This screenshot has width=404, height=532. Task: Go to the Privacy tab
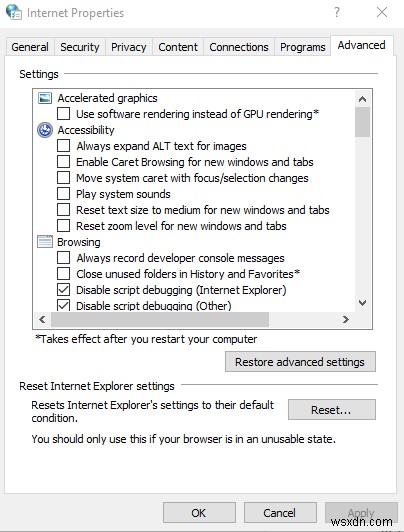pos(129,47)
